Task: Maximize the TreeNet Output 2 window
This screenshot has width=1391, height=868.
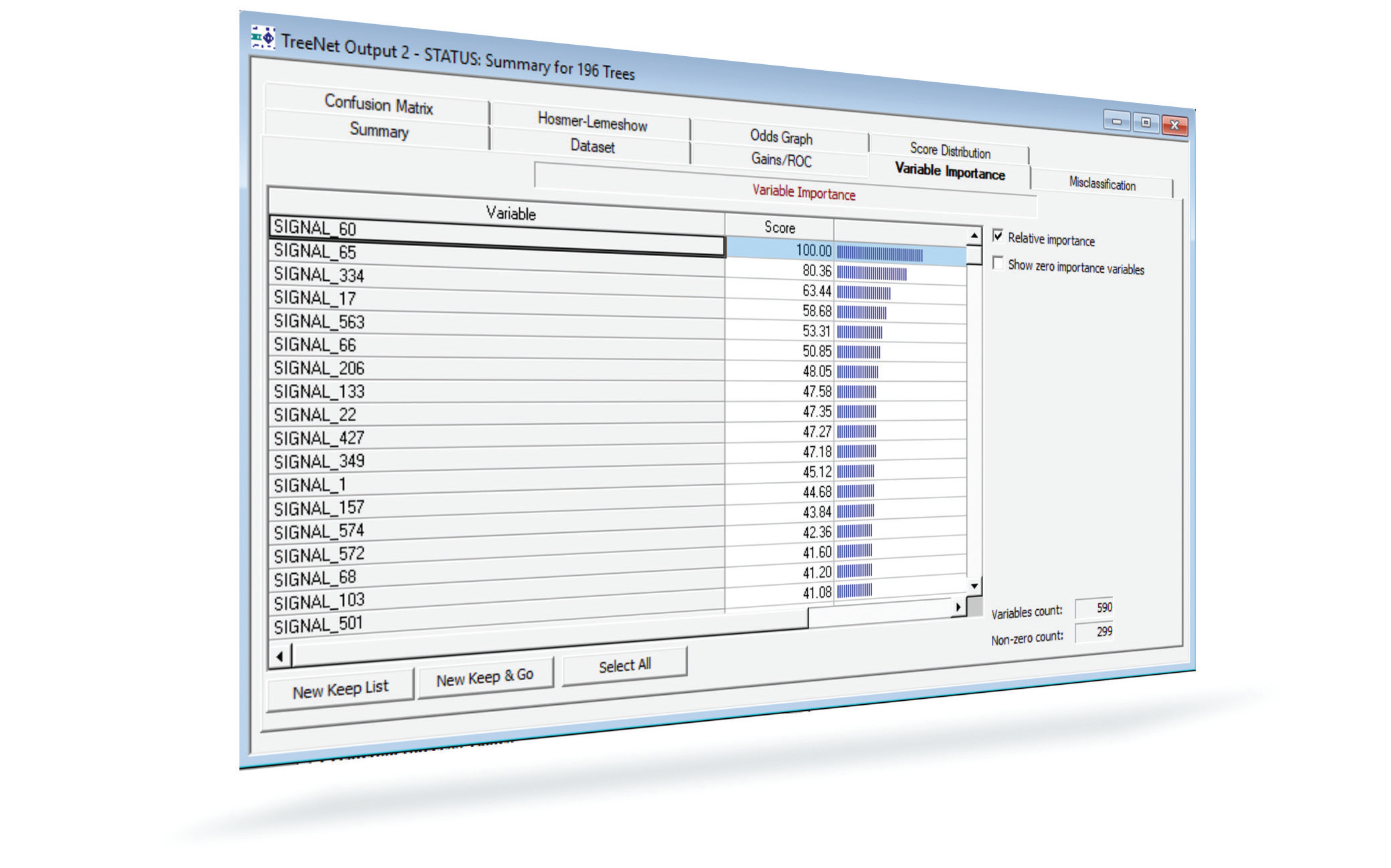Action: (1146, 123)
